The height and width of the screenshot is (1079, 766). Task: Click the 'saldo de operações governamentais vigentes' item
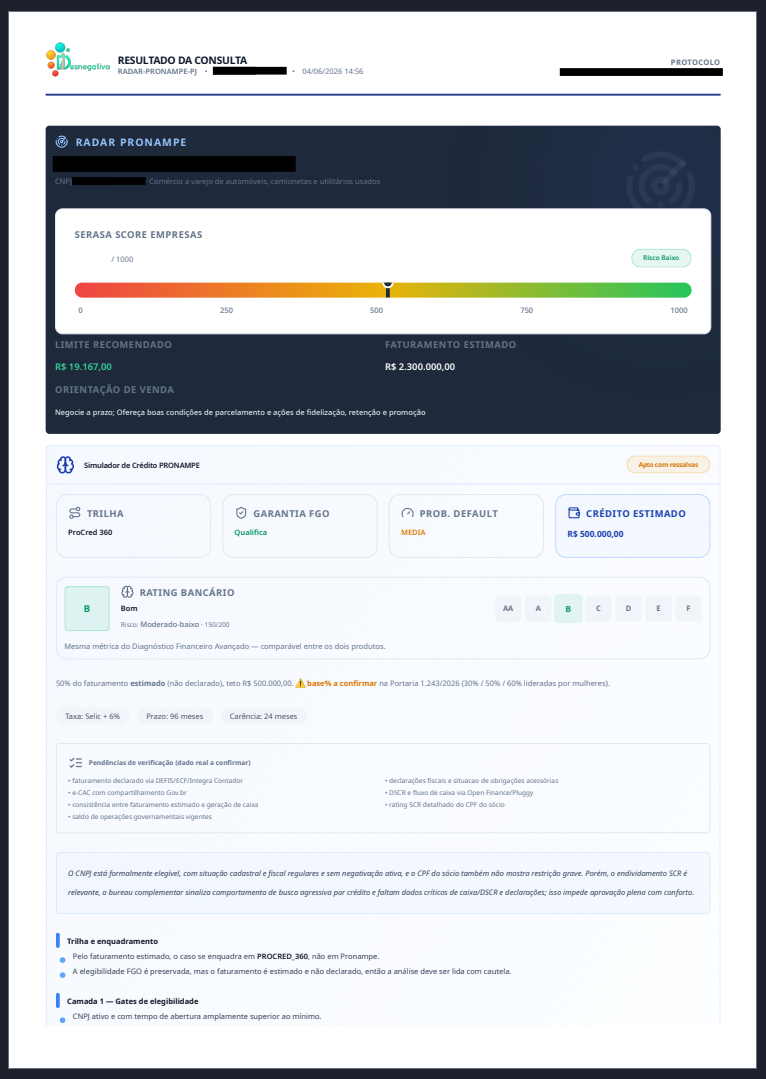pos(140,817)
